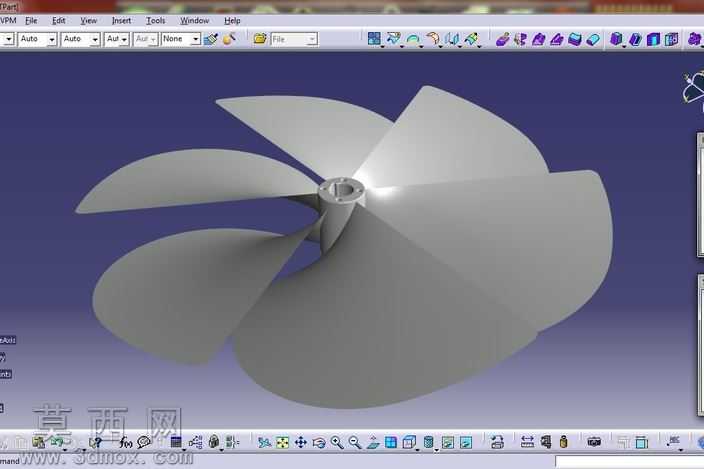Click the Measure Inertia icon

(x=563, y=443)
